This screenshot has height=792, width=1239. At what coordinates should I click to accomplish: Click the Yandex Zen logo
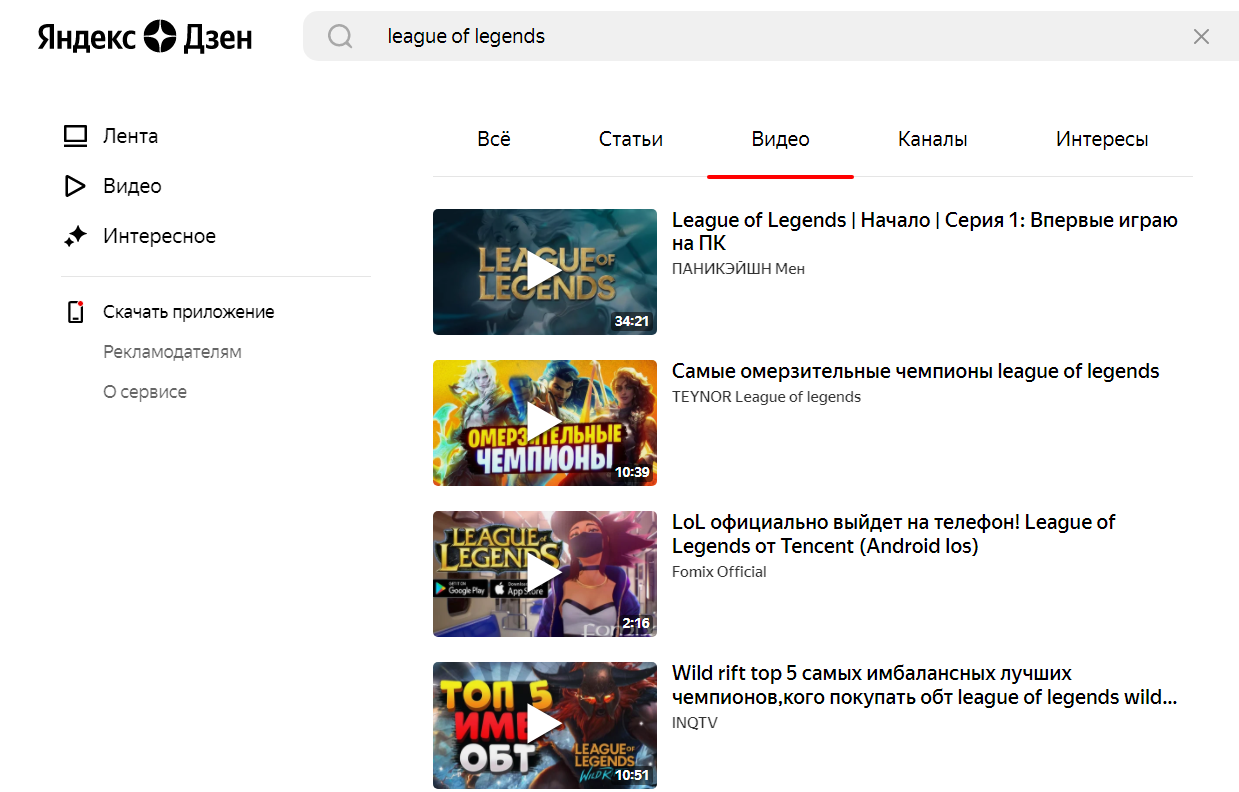(x=145, y=37)
